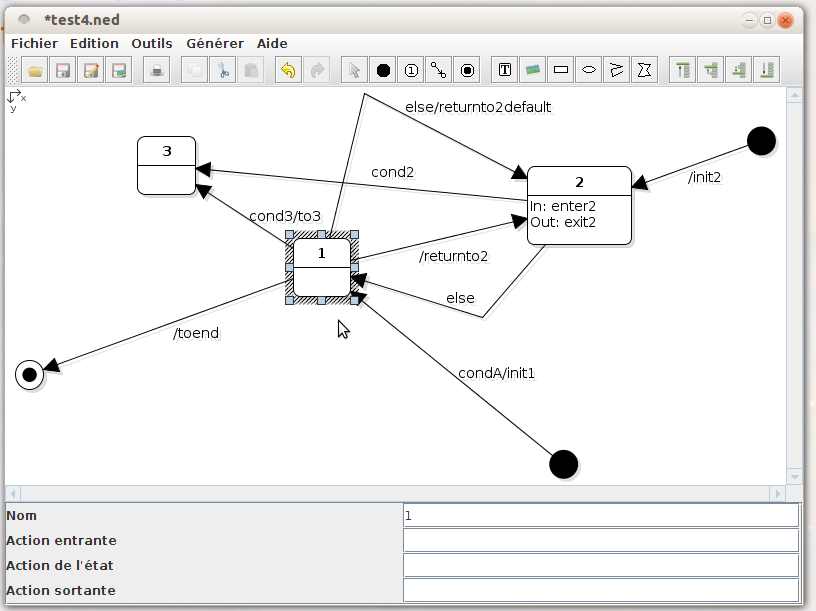The image size is (816, 611).
Task: Save the diagram using Save icon
Action: (62, 70)
